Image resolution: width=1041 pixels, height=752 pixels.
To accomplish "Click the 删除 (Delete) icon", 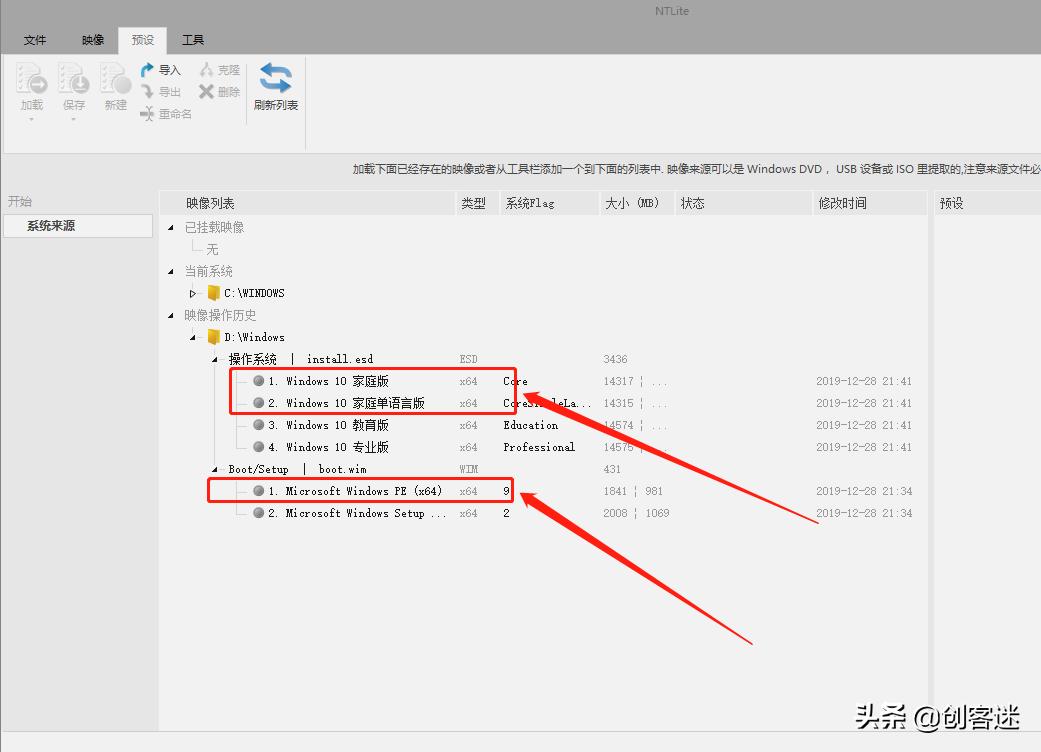I will click(219, 91).
